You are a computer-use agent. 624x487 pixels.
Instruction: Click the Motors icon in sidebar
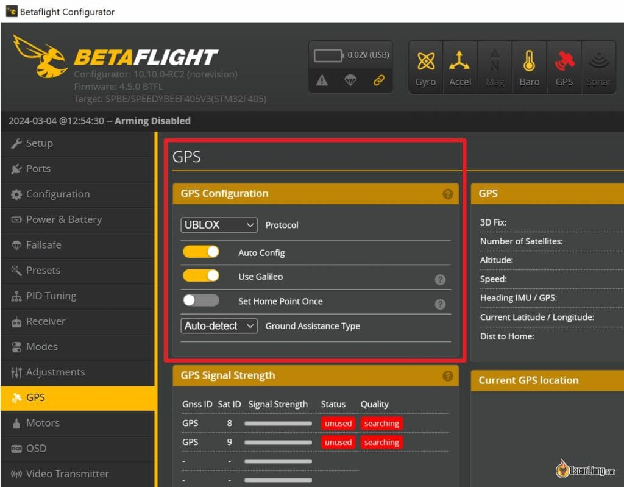tap(16, 423)
